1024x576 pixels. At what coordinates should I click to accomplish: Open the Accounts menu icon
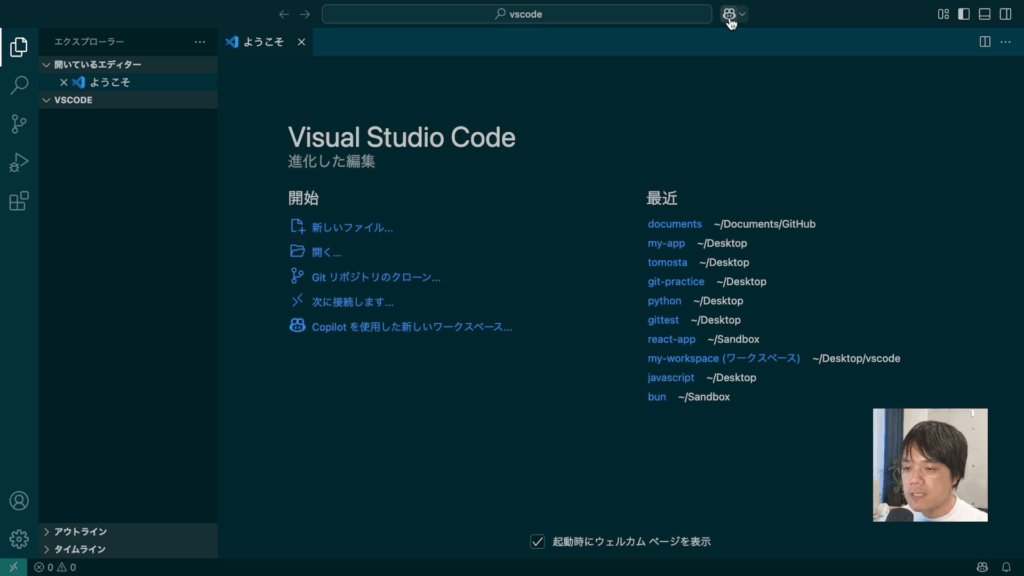point(19,501)
